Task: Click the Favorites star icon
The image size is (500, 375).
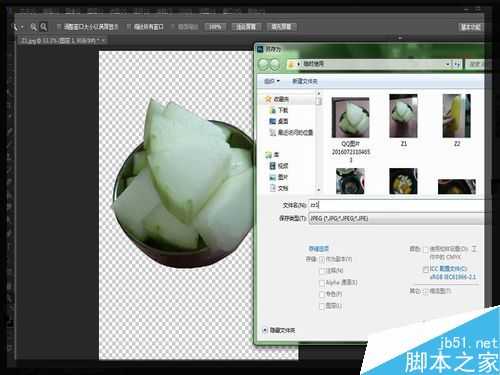Action: click(268, 99)
